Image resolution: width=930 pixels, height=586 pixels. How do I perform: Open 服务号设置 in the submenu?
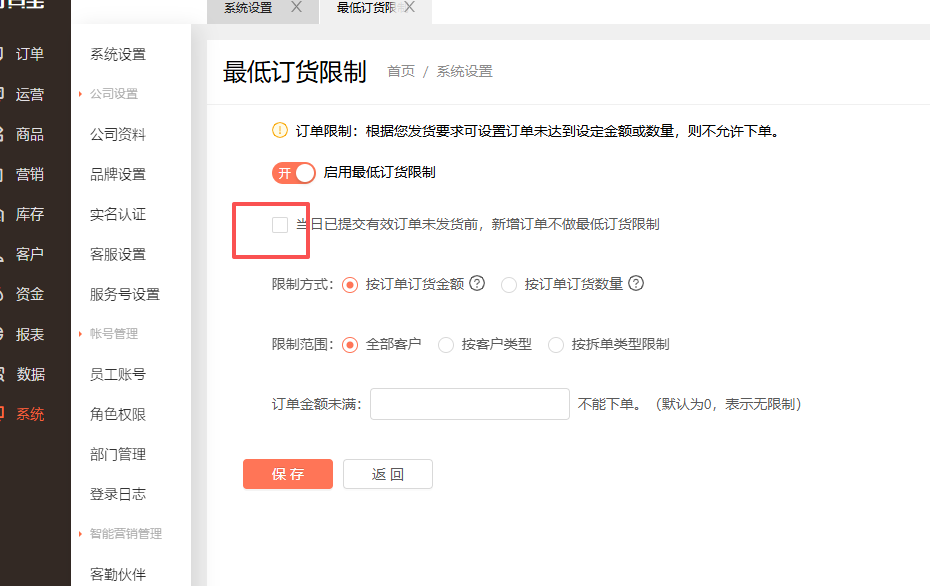point(125,294)
